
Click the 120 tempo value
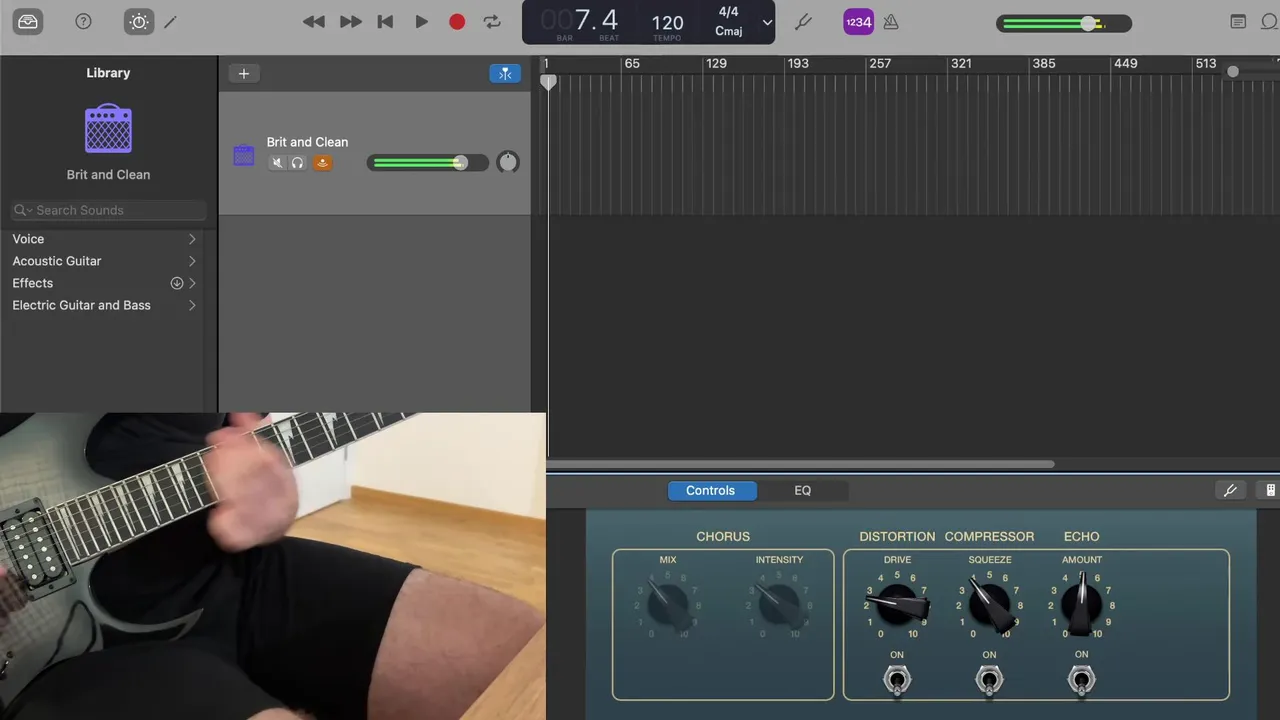[668, 23]
